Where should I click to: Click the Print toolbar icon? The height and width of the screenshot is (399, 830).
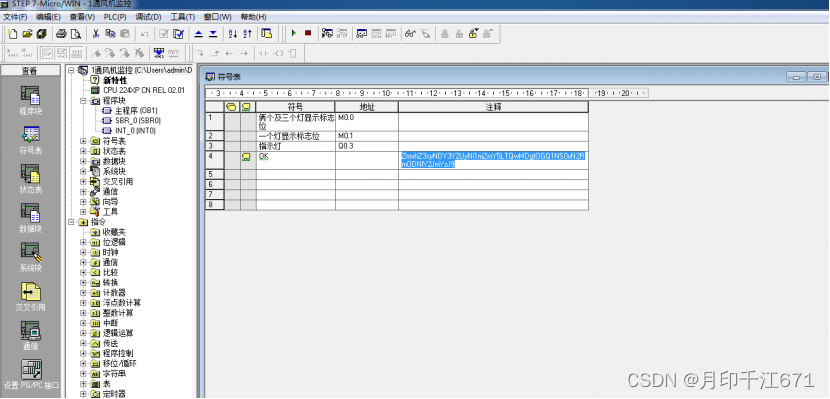61,34
